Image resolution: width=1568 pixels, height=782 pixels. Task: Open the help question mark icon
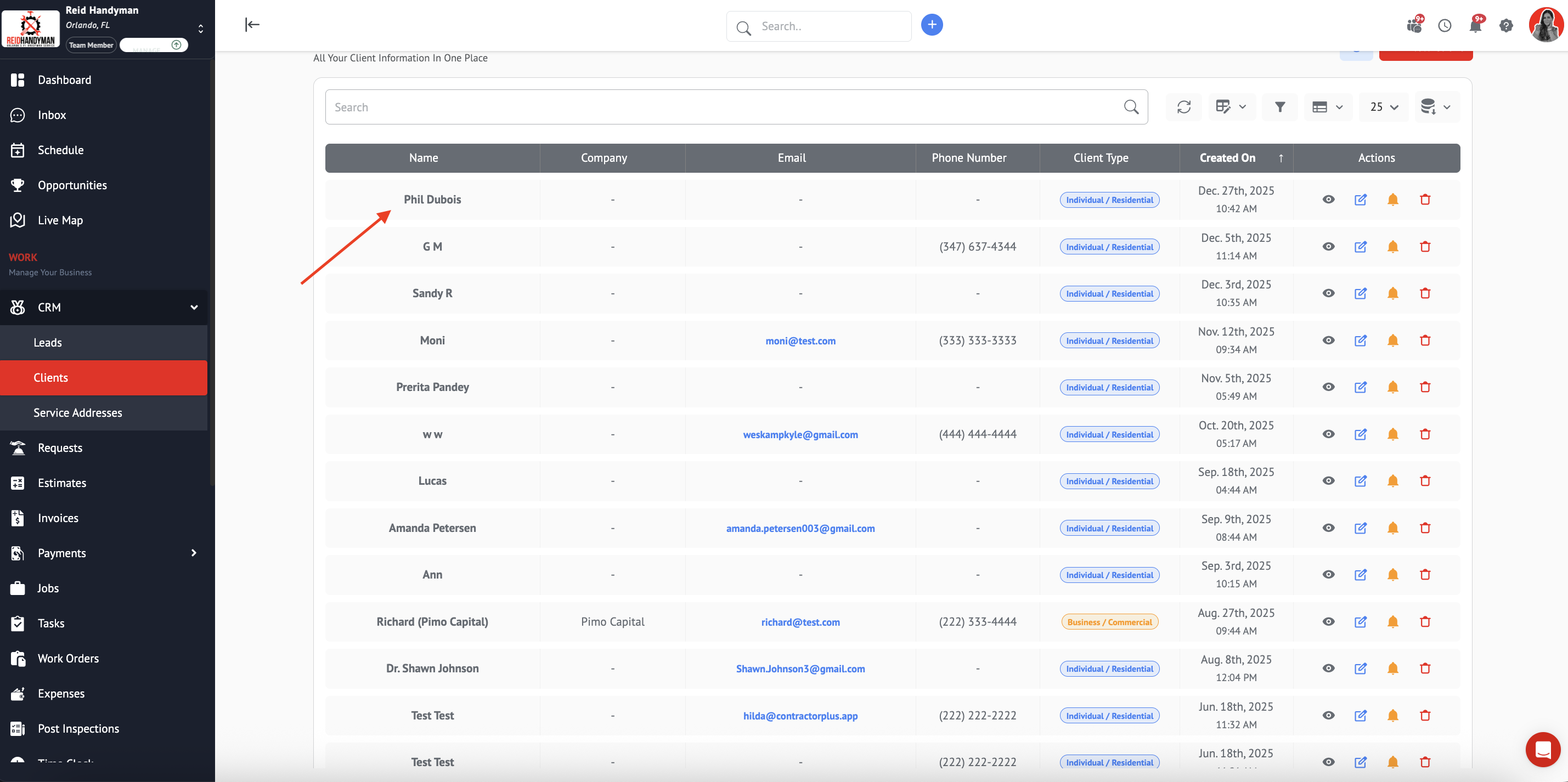tap(1506, 26)
